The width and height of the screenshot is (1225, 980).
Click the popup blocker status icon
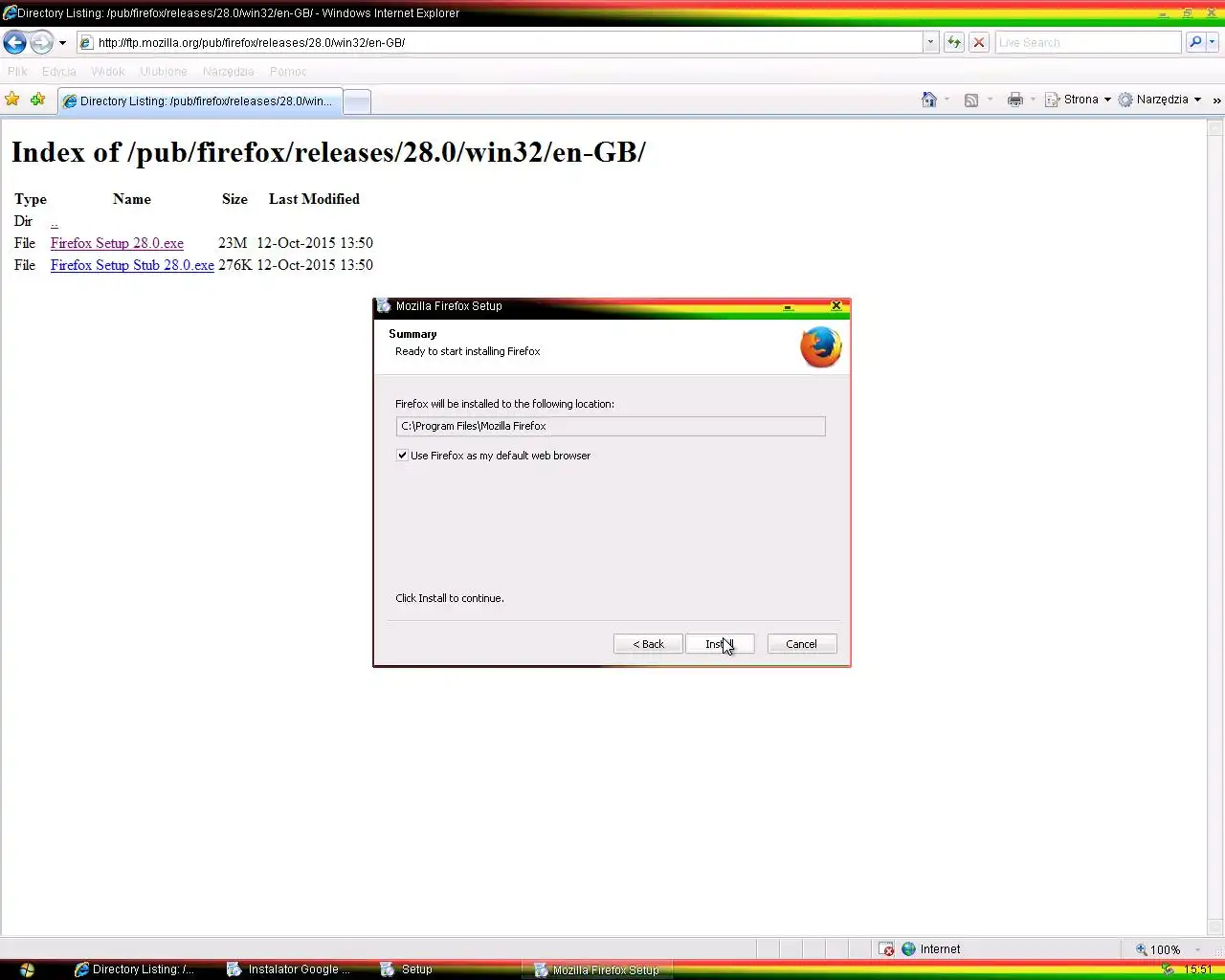[886, 949]
